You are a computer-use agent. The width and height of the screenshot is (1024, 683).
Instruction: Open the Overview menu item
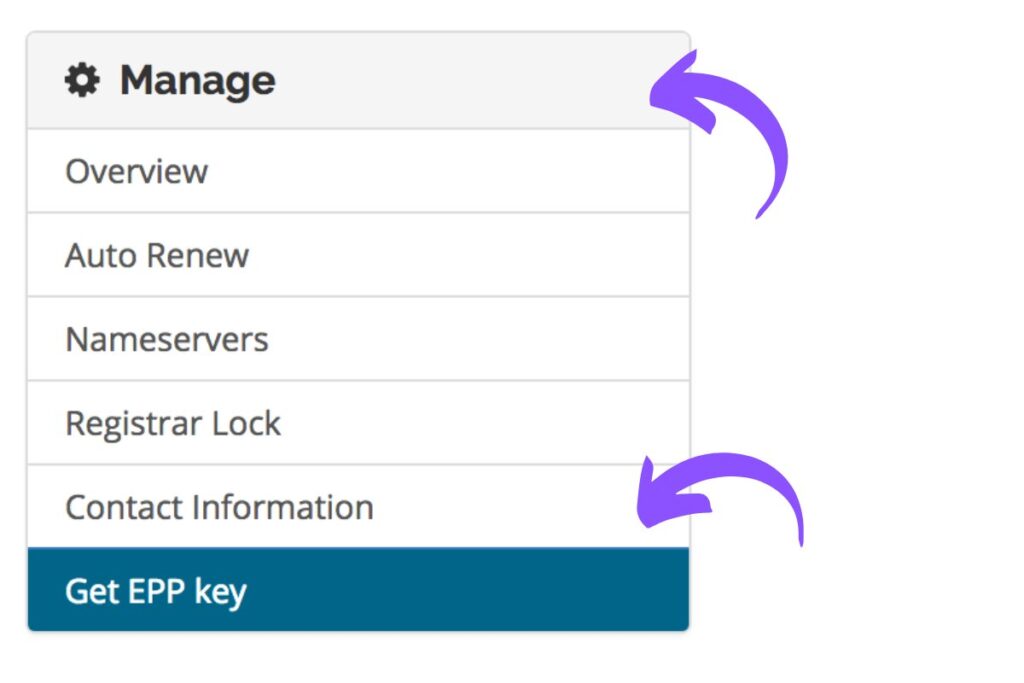136,171
